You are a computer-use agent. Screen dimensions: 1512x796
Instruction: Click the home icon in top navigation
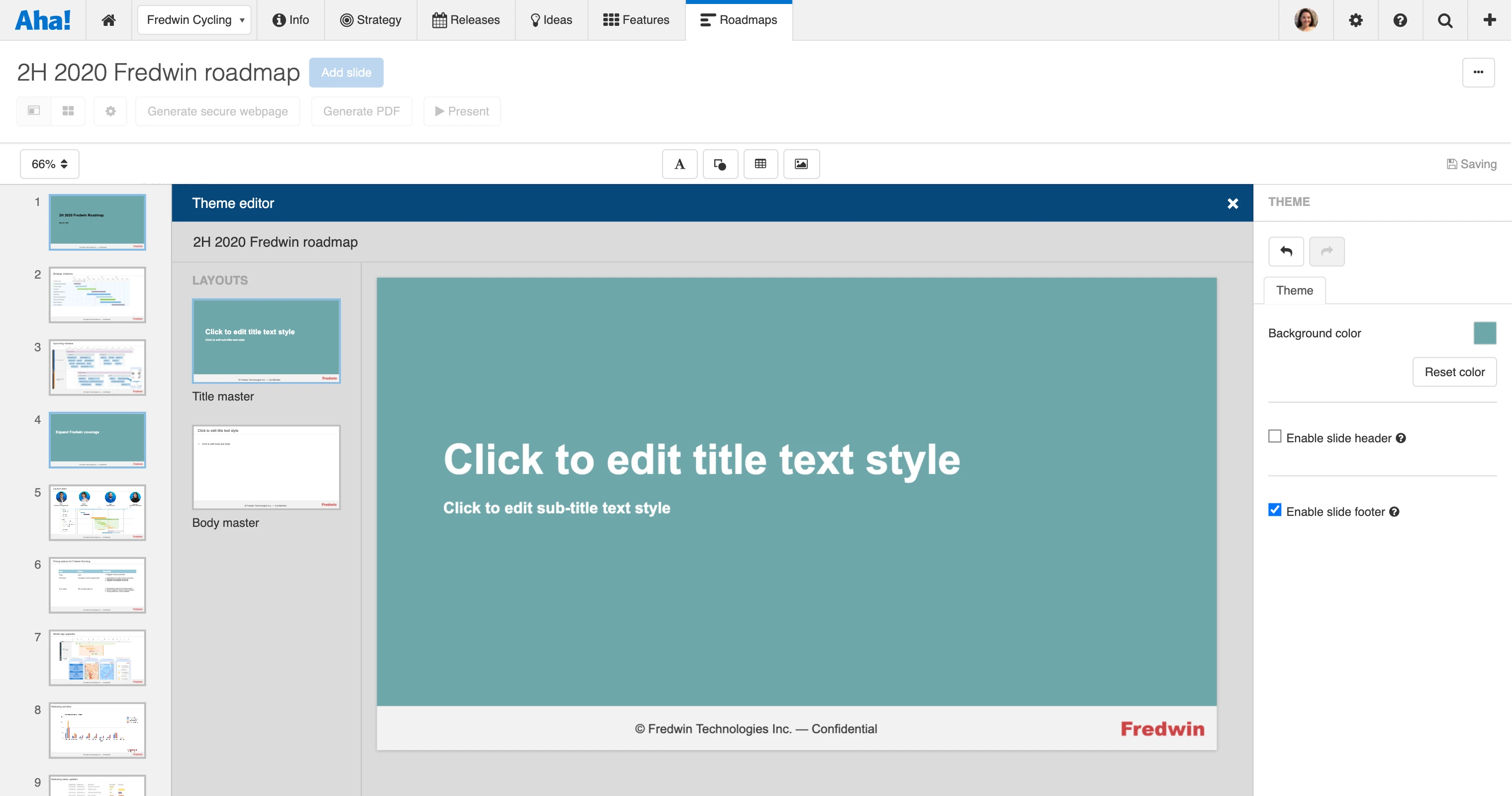coord(108,20)
